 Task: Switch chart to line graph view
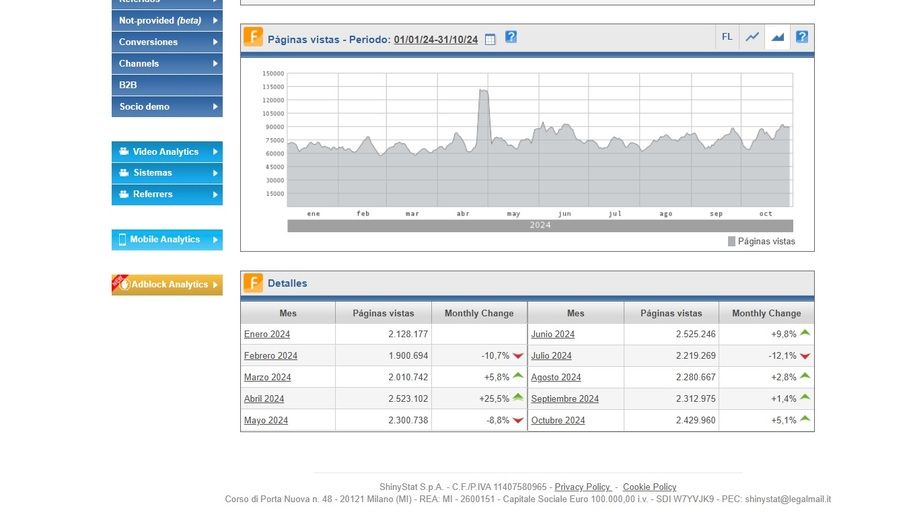pos(752,37)
